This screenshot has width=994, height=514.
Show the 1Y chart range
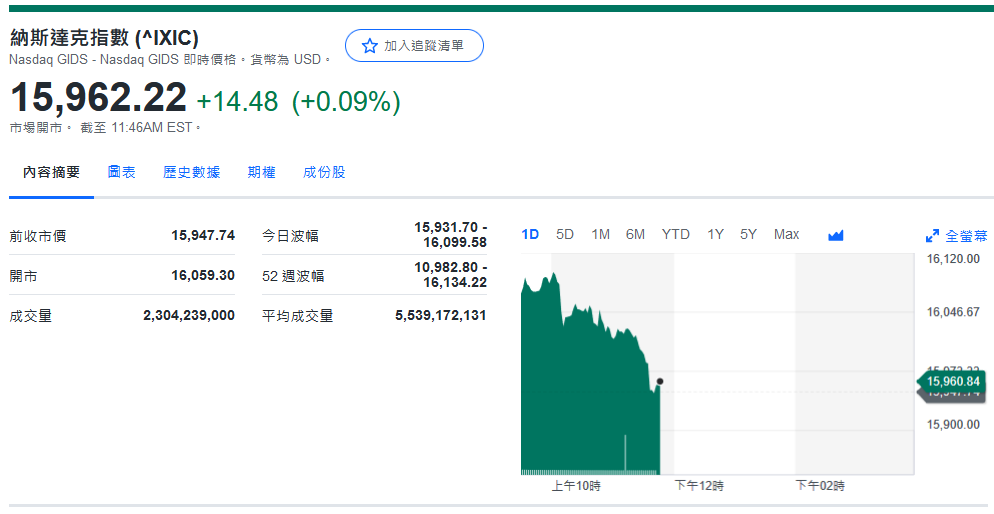coord(715,234)
